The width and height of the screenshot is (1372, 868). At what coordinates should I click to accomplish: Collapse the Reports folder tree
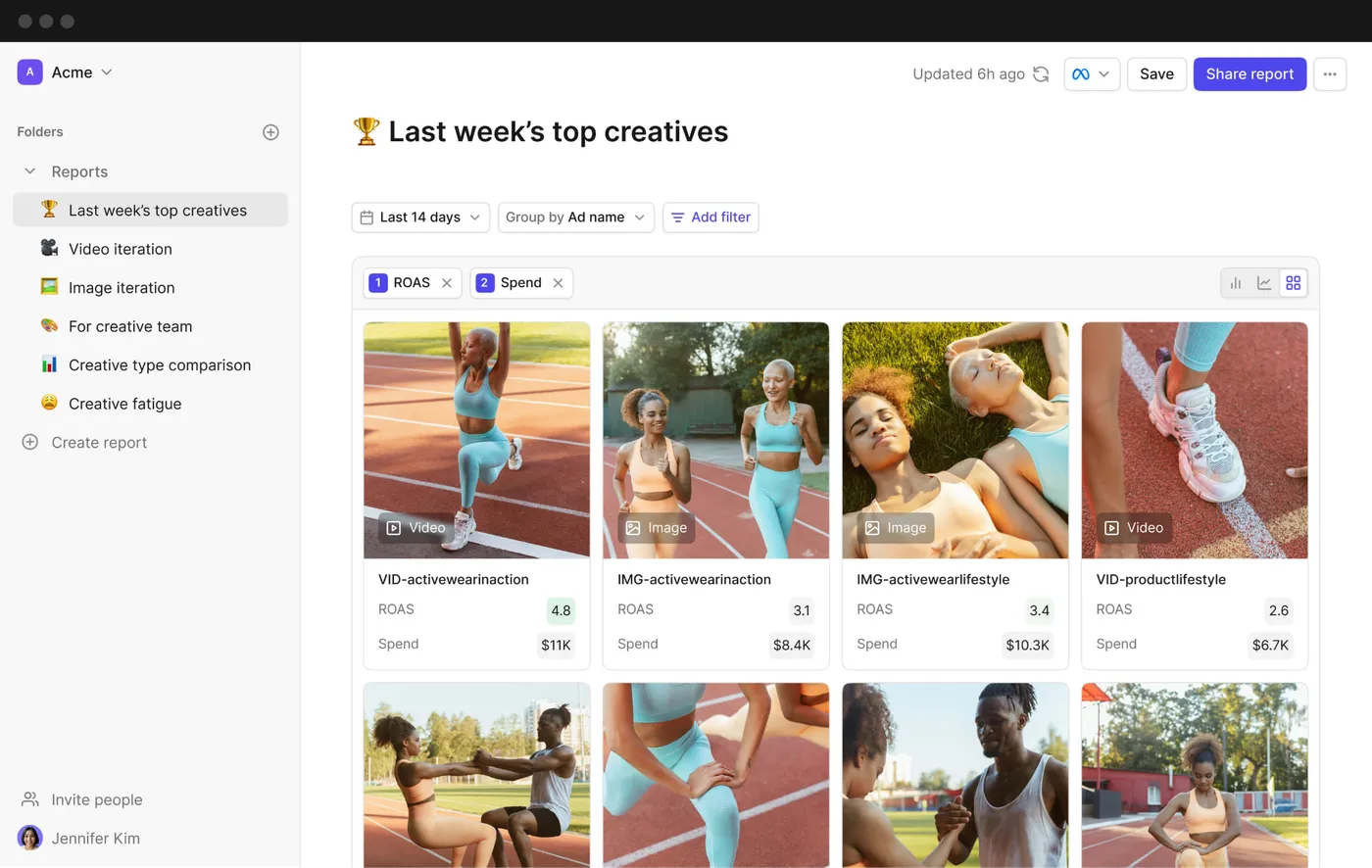click(30, 171)
